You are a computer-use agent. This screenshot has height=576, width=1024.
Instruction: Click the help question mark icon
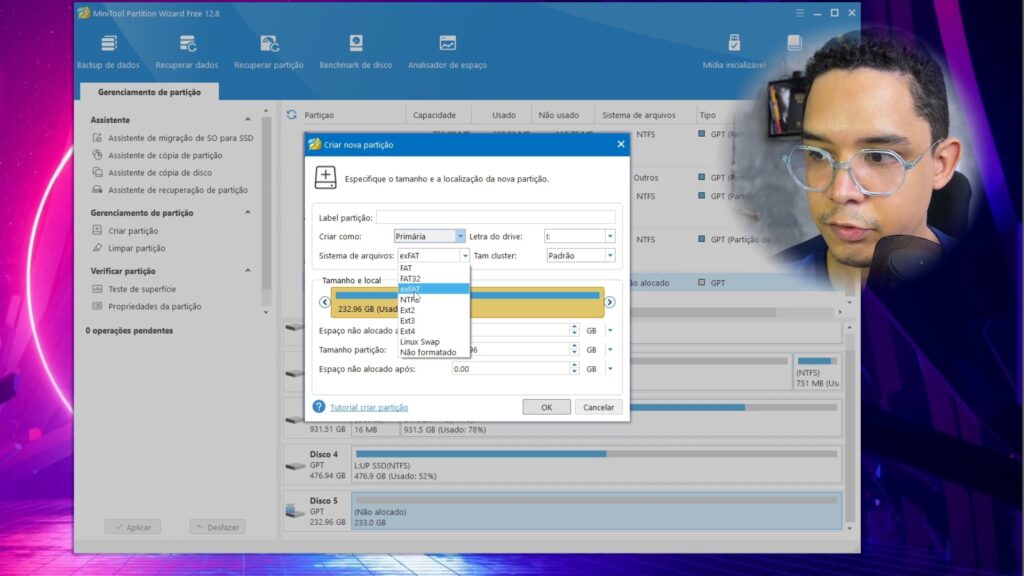click(319, 407)
